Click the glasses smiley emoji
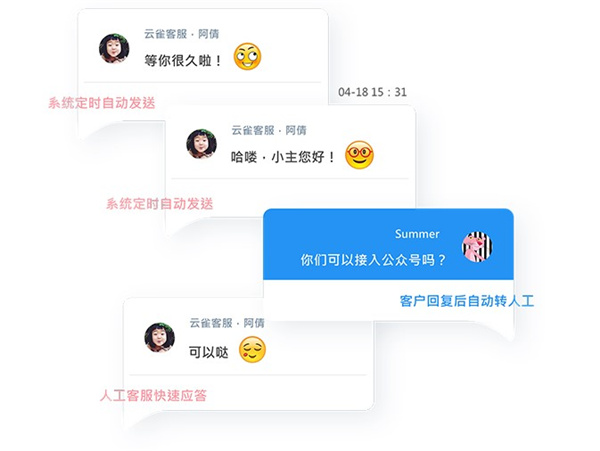 pyautogui.click(x=359, y=155)
